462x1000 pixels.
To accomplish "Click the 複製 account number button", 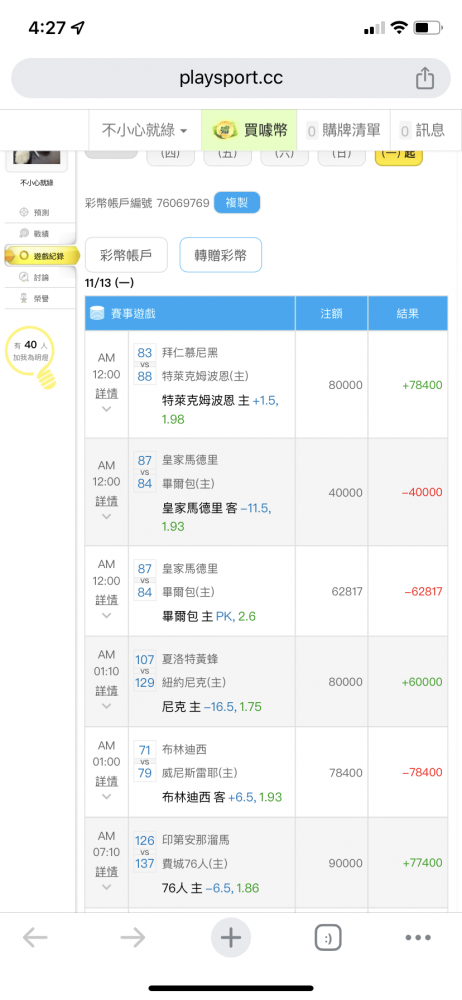I will pyautogui.click(x=237, y=203).
